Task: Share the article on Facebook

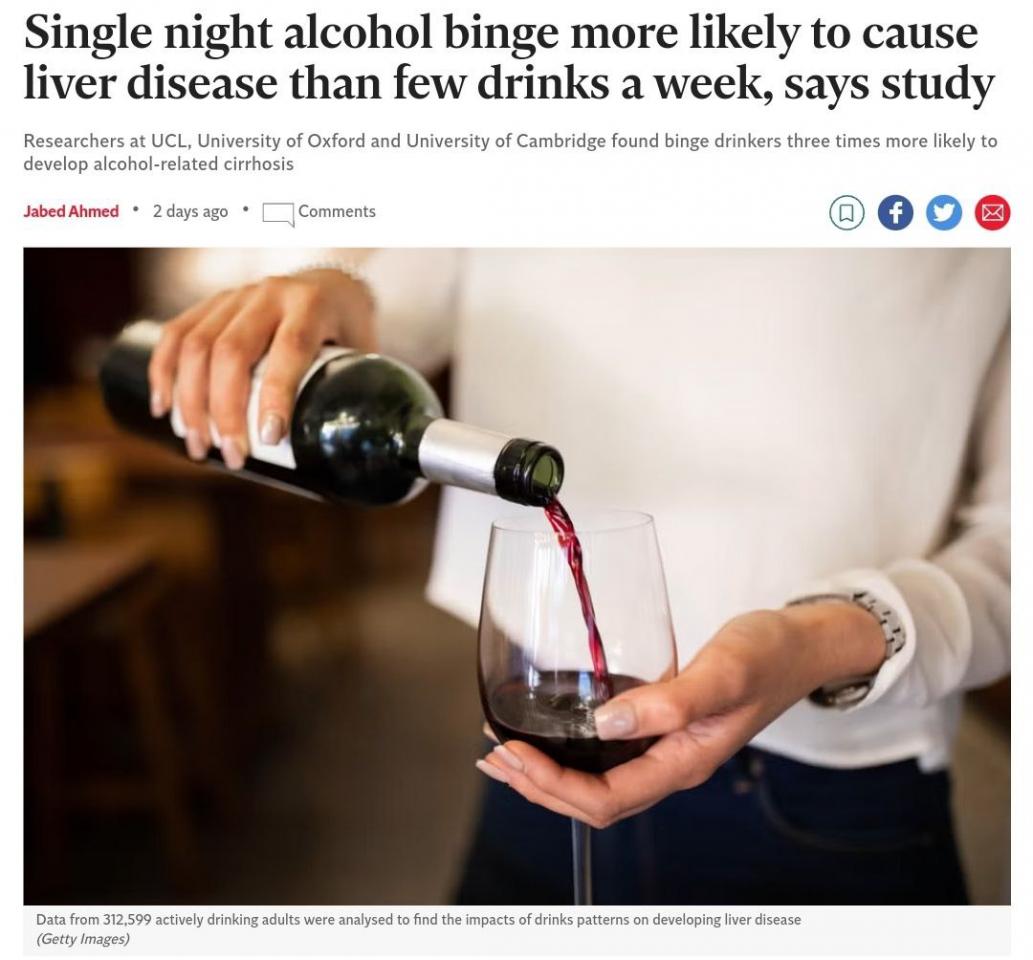Action: pyautogui.click(x=895, y=212)
